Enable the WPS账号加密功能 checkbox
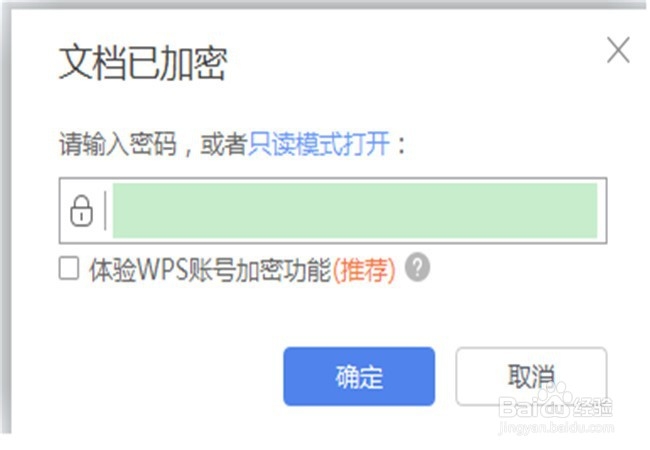 coord(69,269)
